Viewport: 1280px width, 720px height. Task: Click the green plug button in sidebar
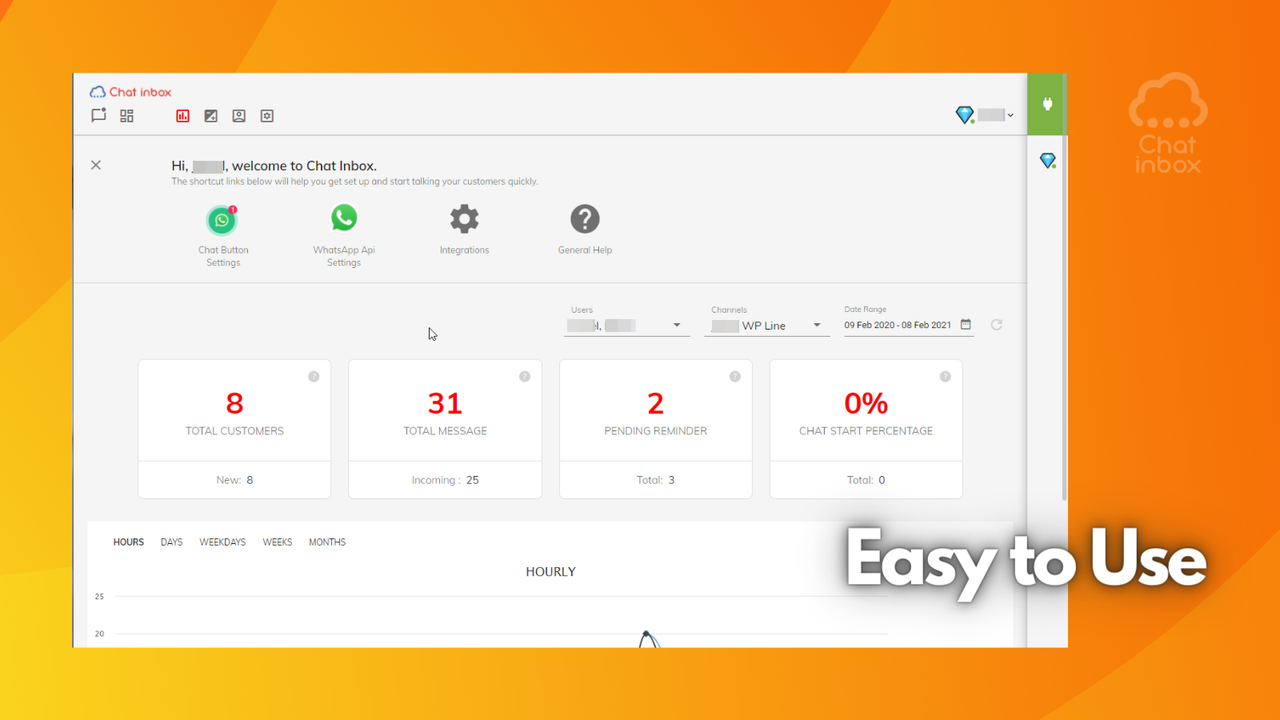coord(1047,104)
